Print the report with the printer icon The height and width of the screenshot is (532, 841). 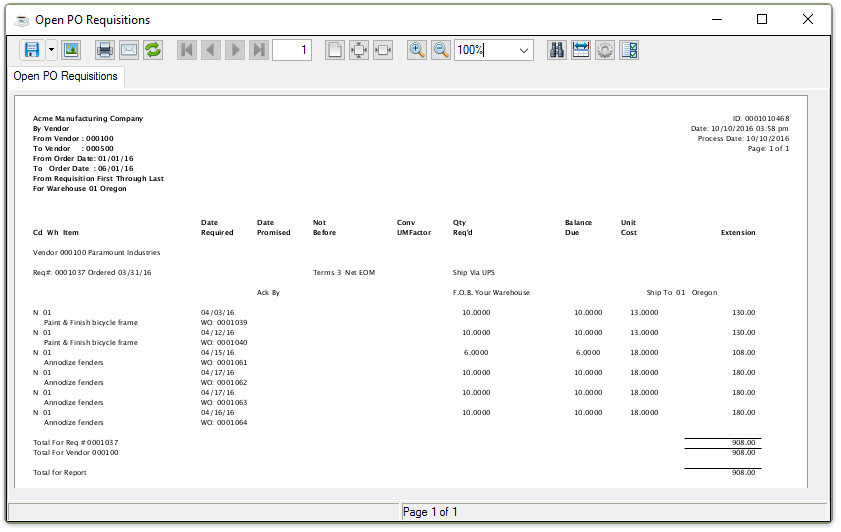point(104,50)
